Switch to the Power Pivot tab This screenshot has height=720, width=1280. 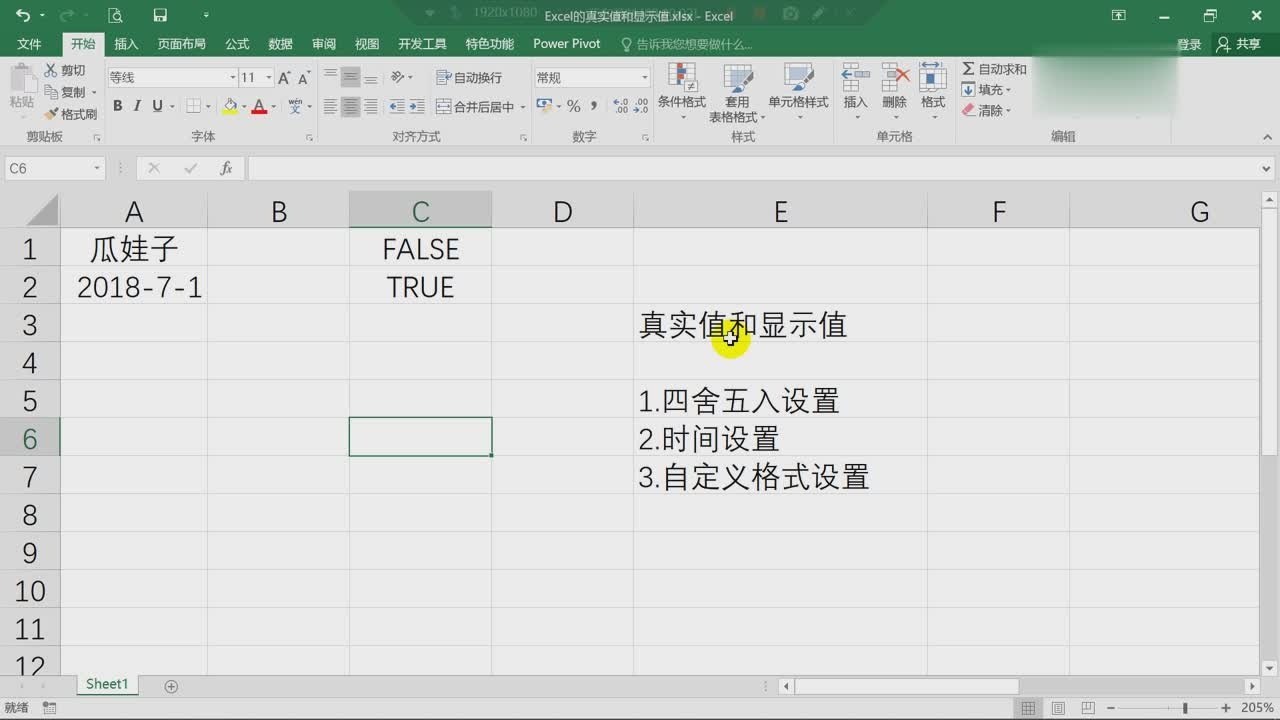pos(567,44)
